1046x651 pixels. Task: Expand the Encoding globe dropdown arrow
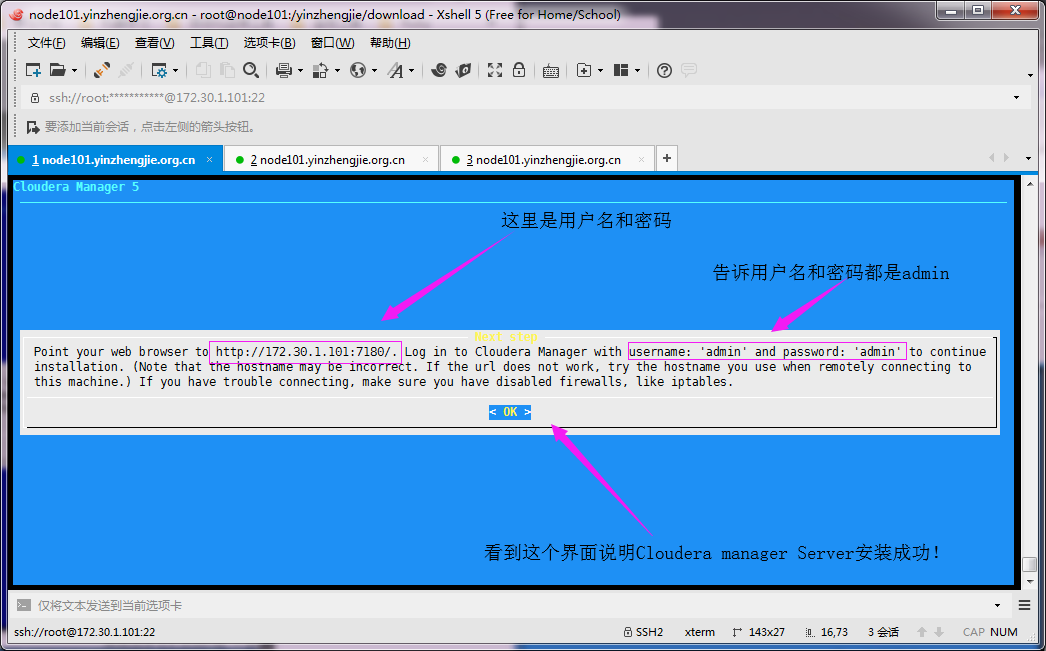(374, 71)
